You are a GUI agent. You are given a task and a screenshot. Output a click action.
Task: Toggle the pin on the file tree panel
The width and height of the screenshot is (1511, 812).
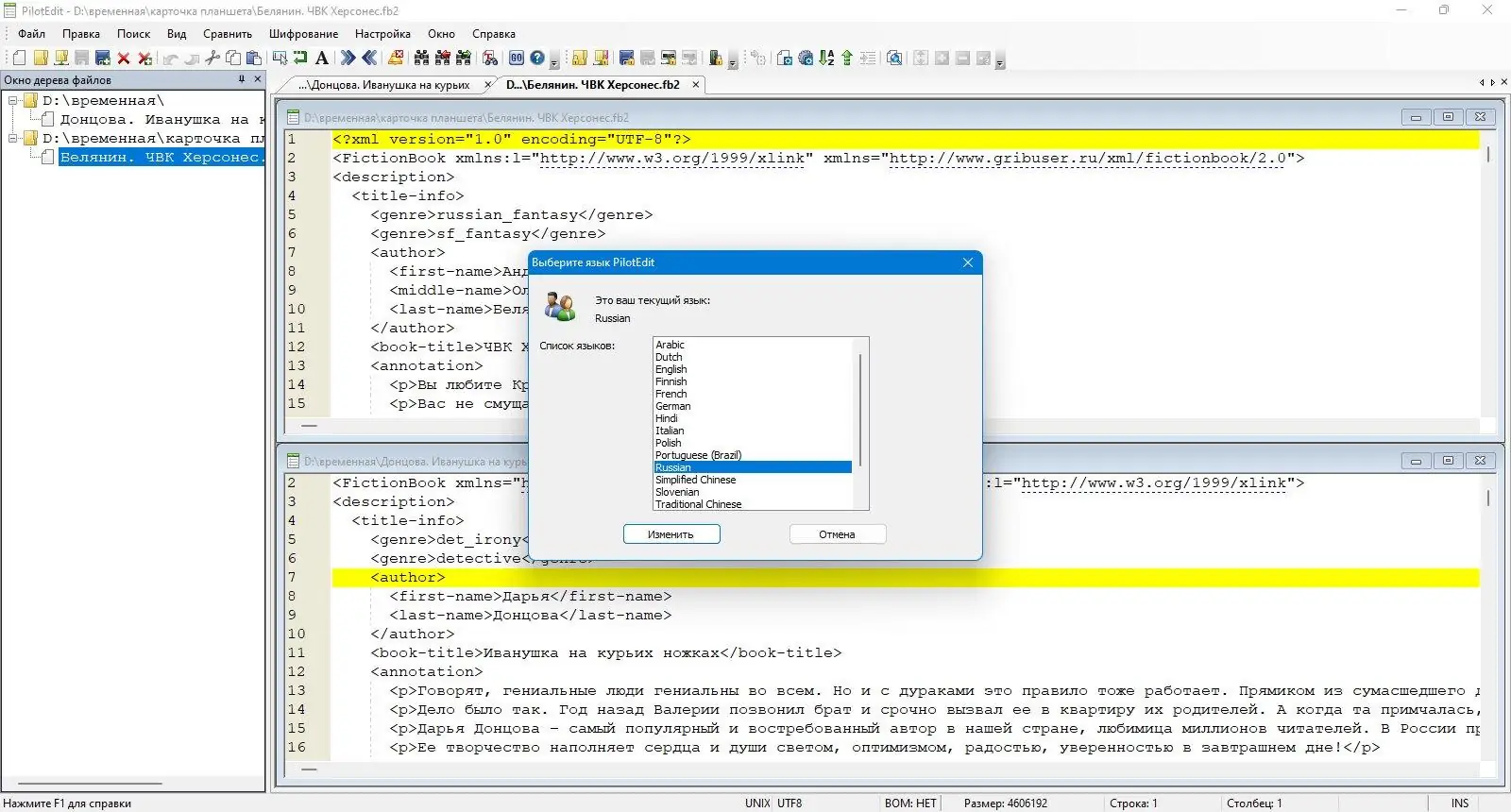(x=242, y=79)
